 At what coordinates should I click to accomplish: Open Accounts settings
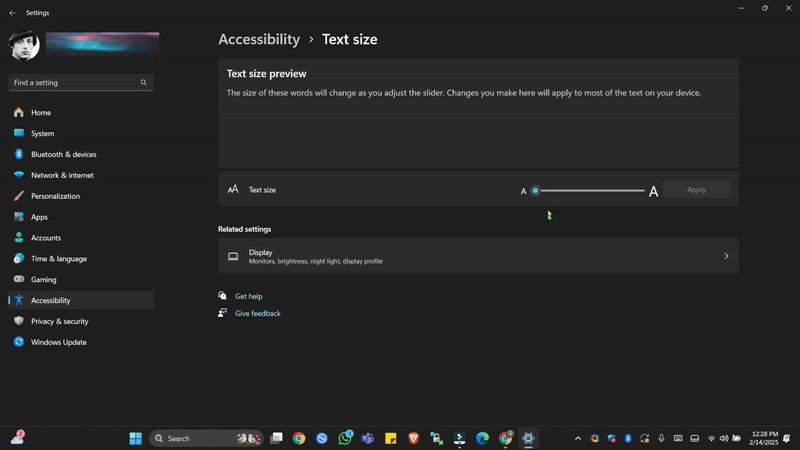[81, 238]
